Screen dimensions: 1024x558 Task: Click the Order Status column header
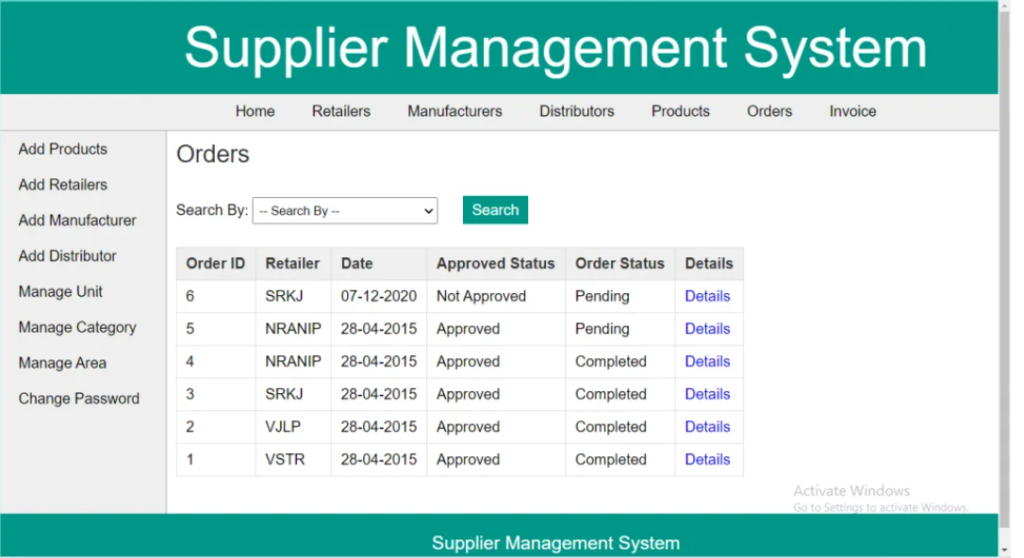(x=620, y=263)
